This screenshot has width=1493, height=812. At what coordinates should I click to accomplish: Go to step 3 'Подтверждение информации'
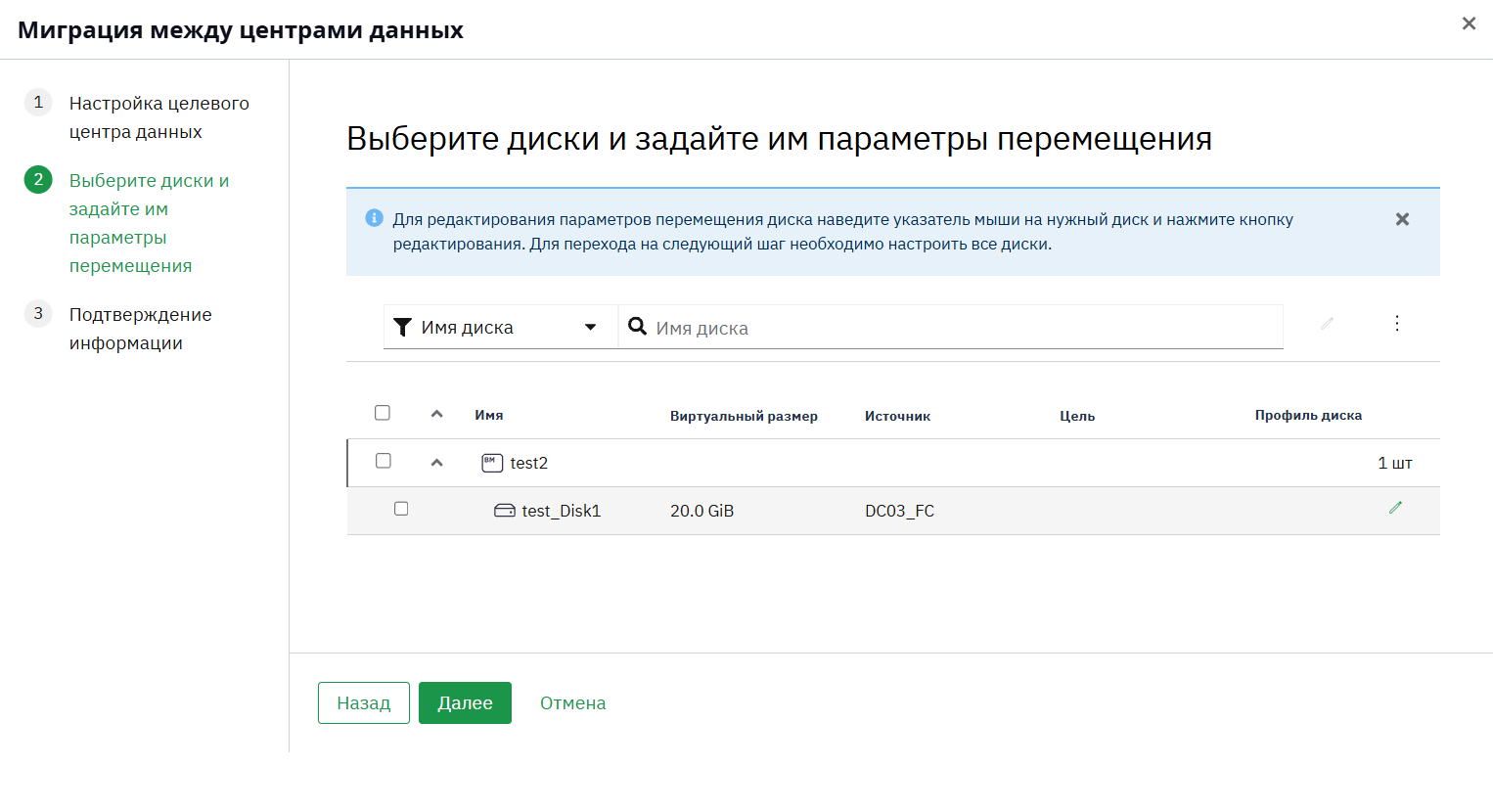(140, 329)
